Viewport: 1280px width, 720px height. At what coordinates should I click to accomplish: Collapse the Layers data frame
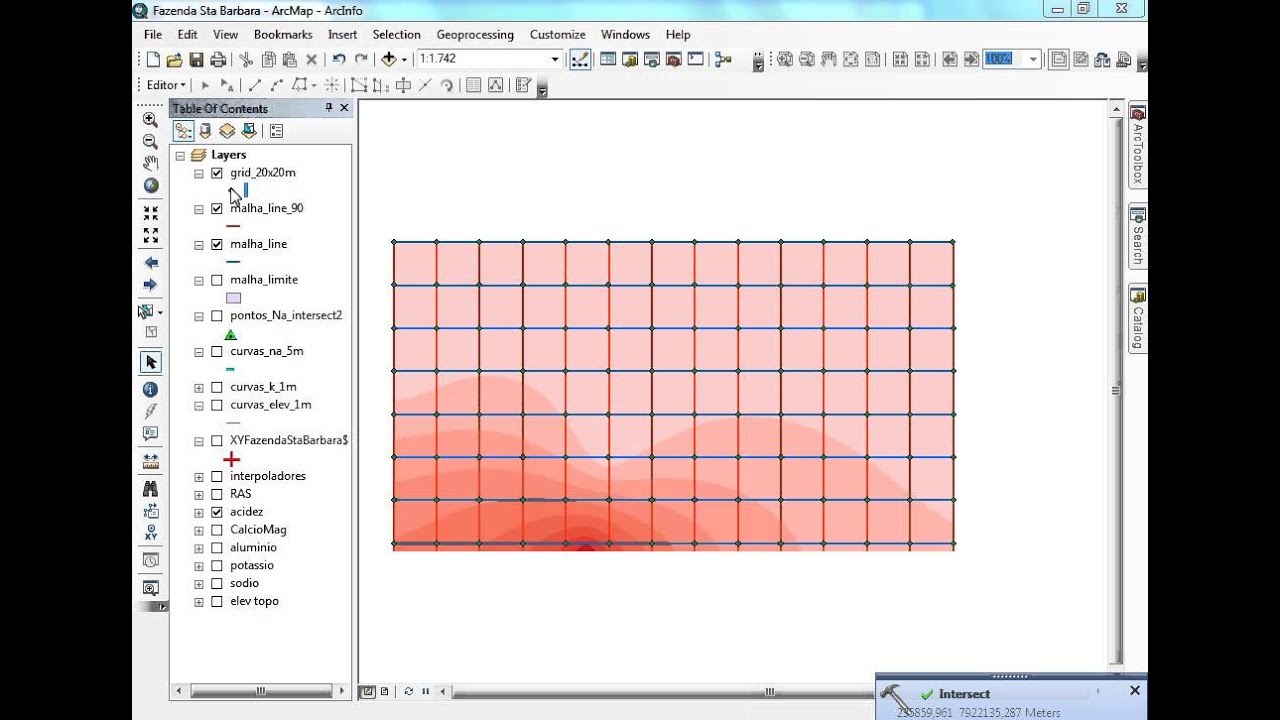coord(180,156)
